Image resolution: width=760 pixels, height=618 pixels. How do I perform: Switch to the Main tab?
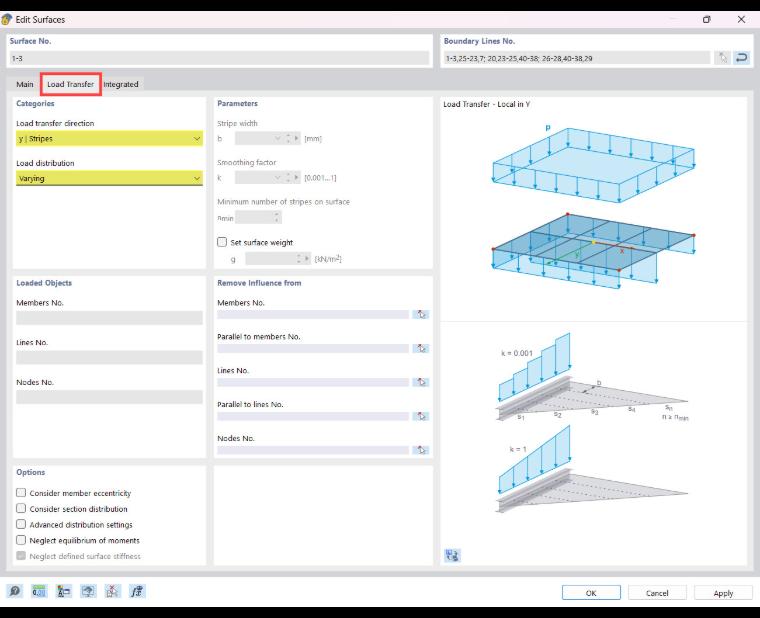click(25, 84)
